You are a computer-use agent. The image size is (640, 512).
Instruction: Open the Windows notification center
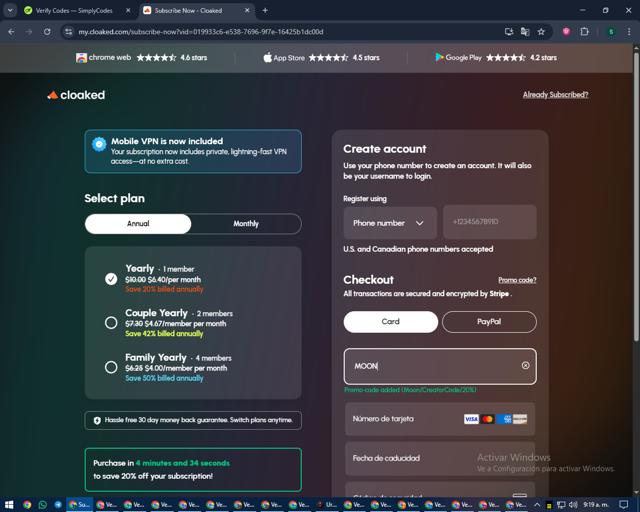coord(624,505)
